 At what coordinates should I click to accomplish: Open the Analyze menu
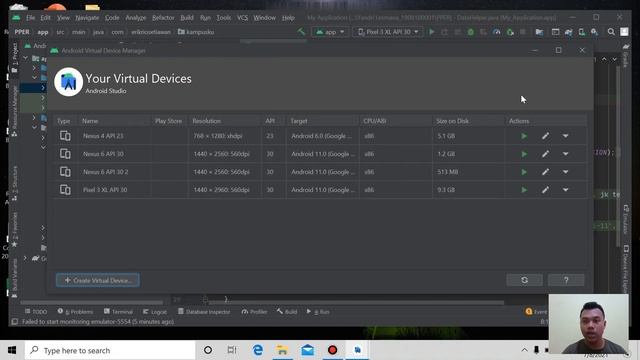[x=136, y=18]
